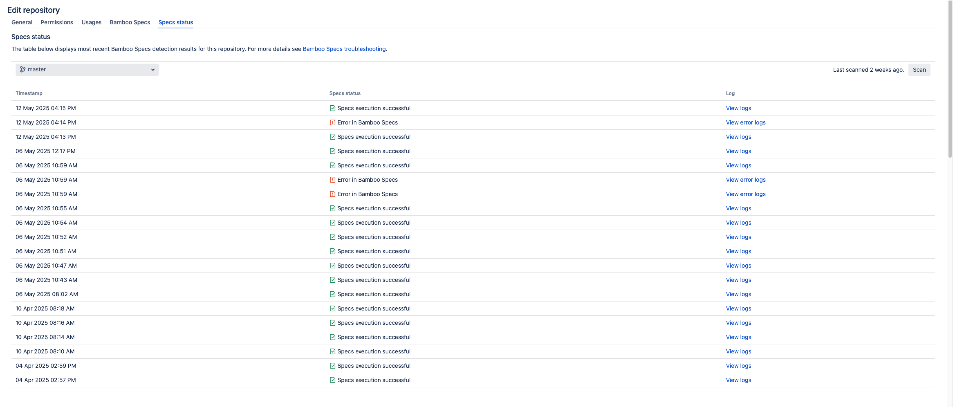Click timestamp 12 May 2025 04:14 PM
953x407 pixels.
click(x=46, y=123)
